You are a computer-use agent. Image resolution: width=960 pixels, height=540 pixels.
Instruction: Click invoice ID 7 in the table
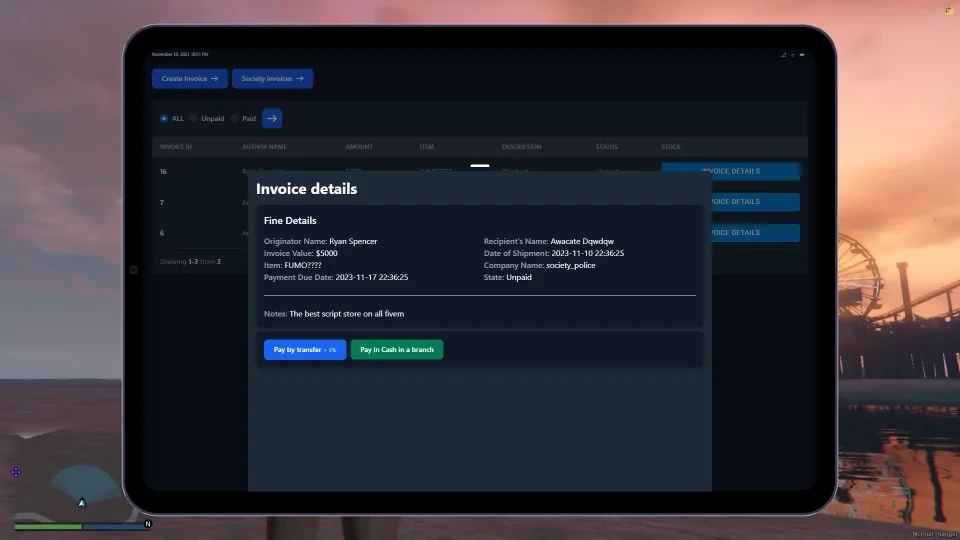coord(162,203)
